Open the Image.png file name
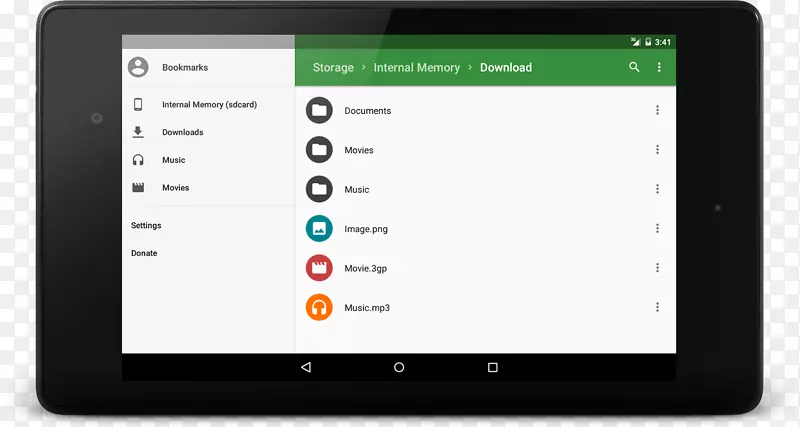 click(x=366, y=229)
